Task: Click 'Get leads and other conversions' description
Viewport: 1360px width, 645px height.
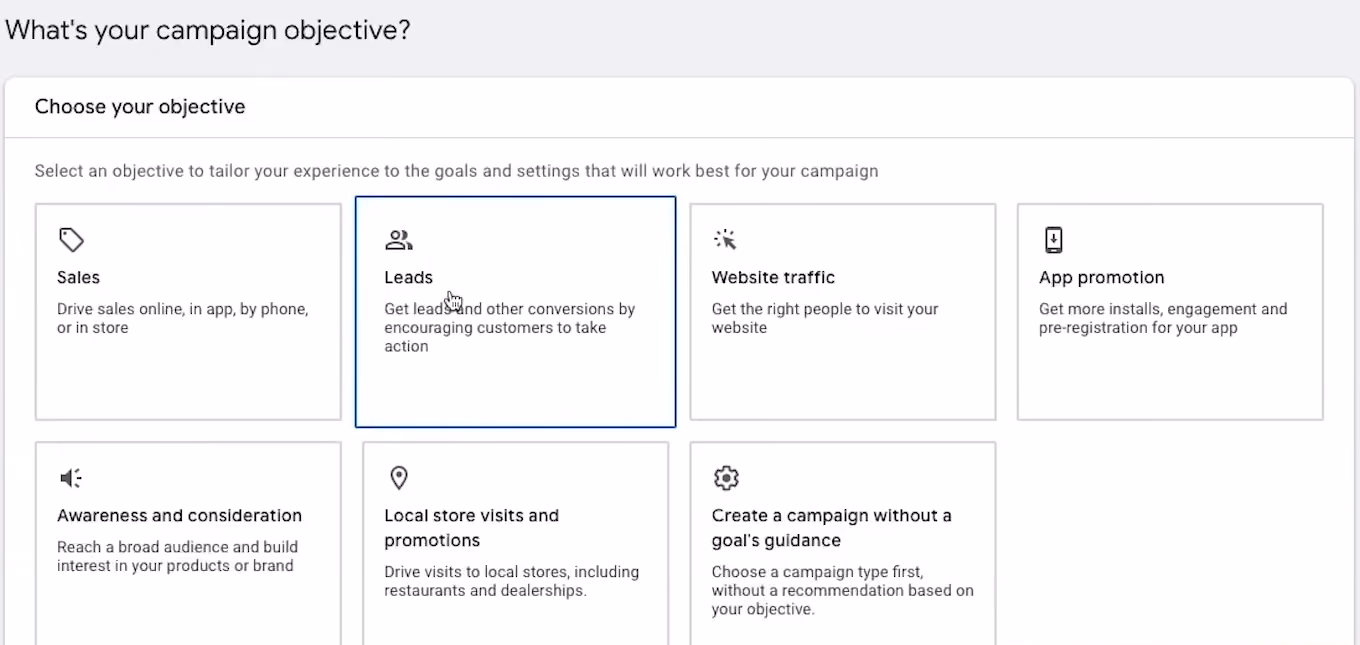Action: tap(509, 328)
